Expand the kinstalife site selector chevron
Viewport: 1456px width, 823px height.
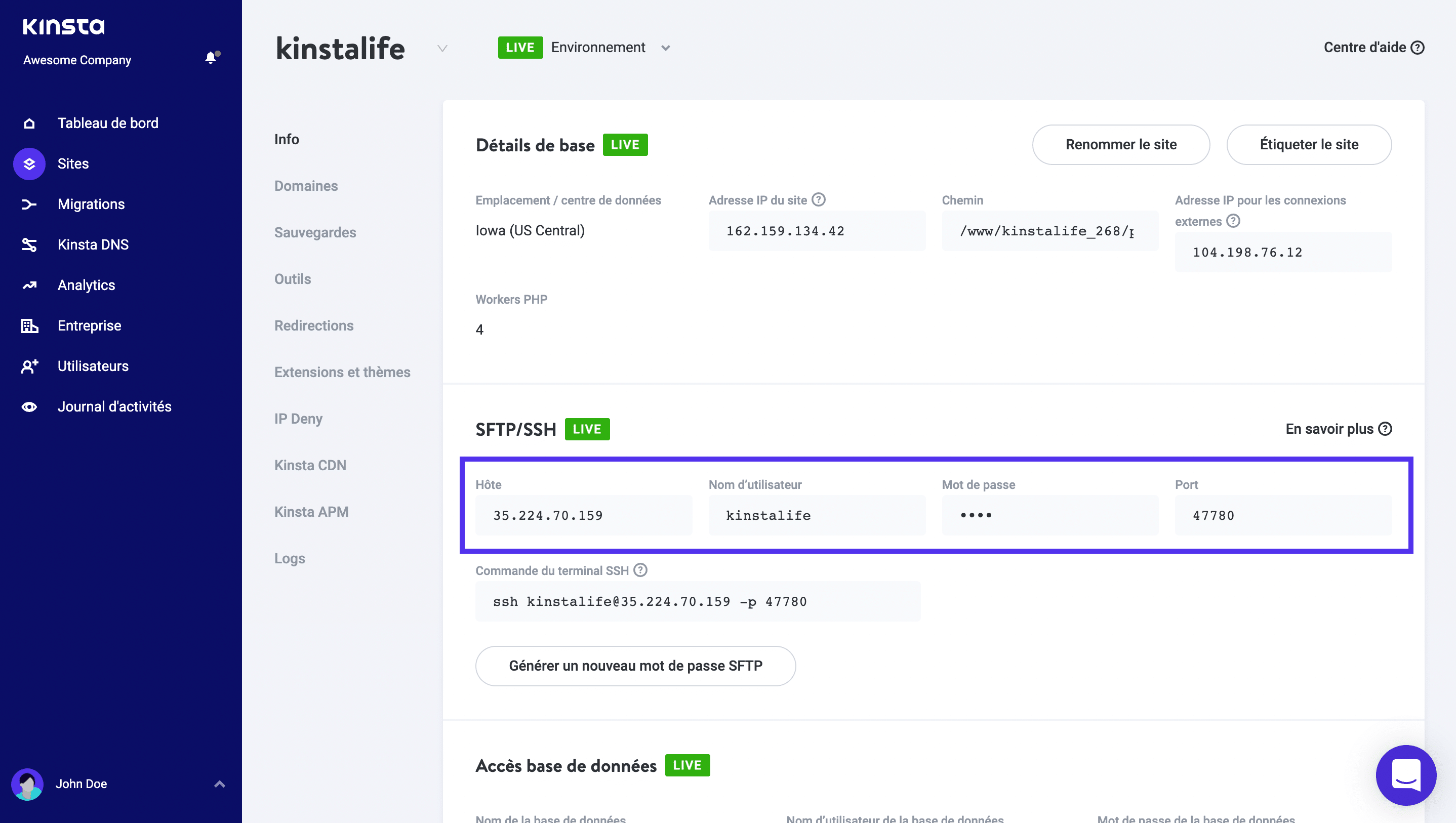tap(442, 48)
